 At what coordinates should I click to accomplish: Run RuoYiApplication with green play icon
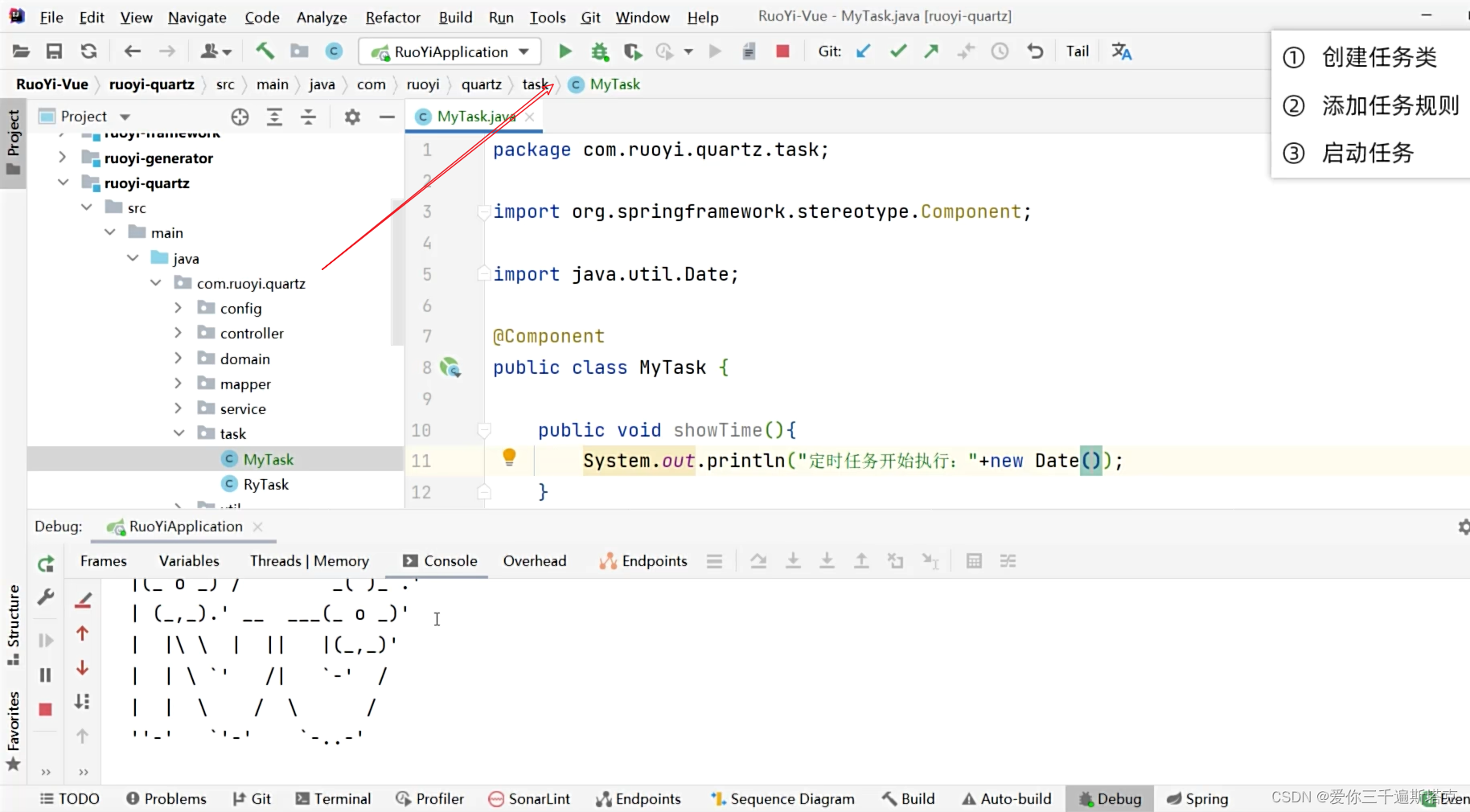pos(565,51)
